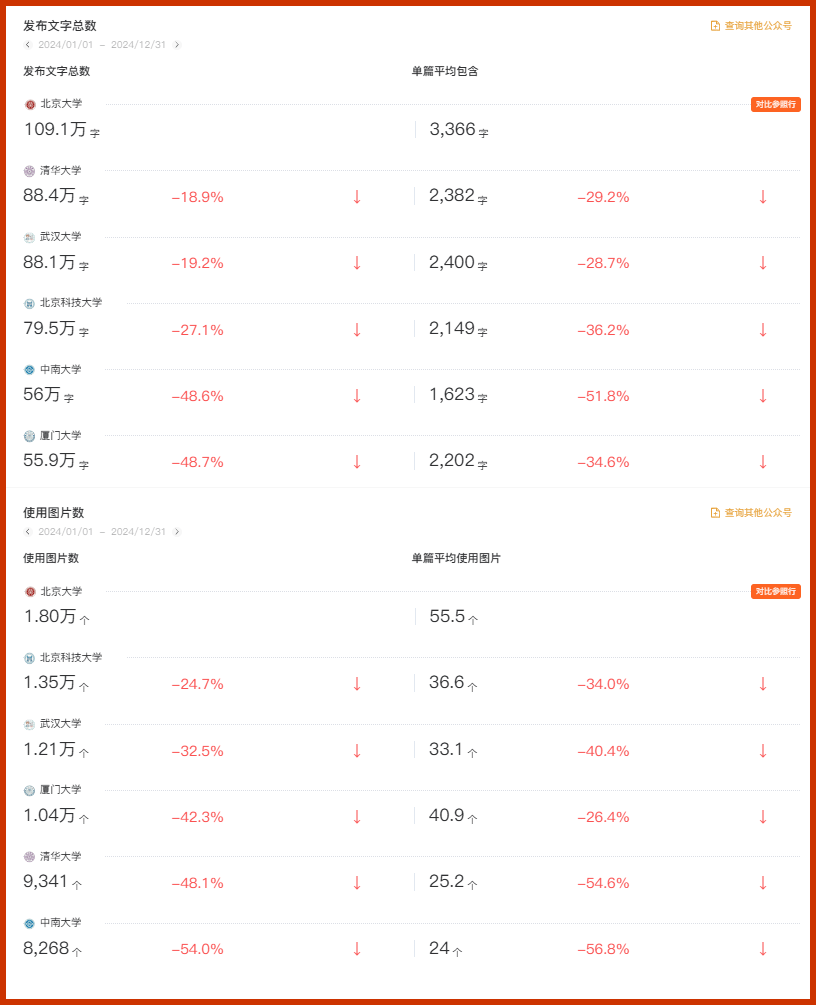Click the down arrow next to 清华大学 -18.9%
The height and width of the screenshot is (1005, 816).
[357, 197]
